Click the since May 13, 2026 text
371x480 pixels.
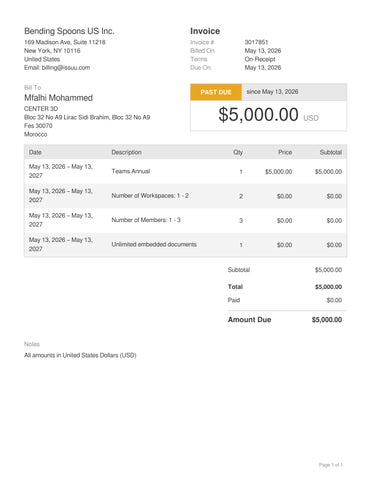click(272, 92)
